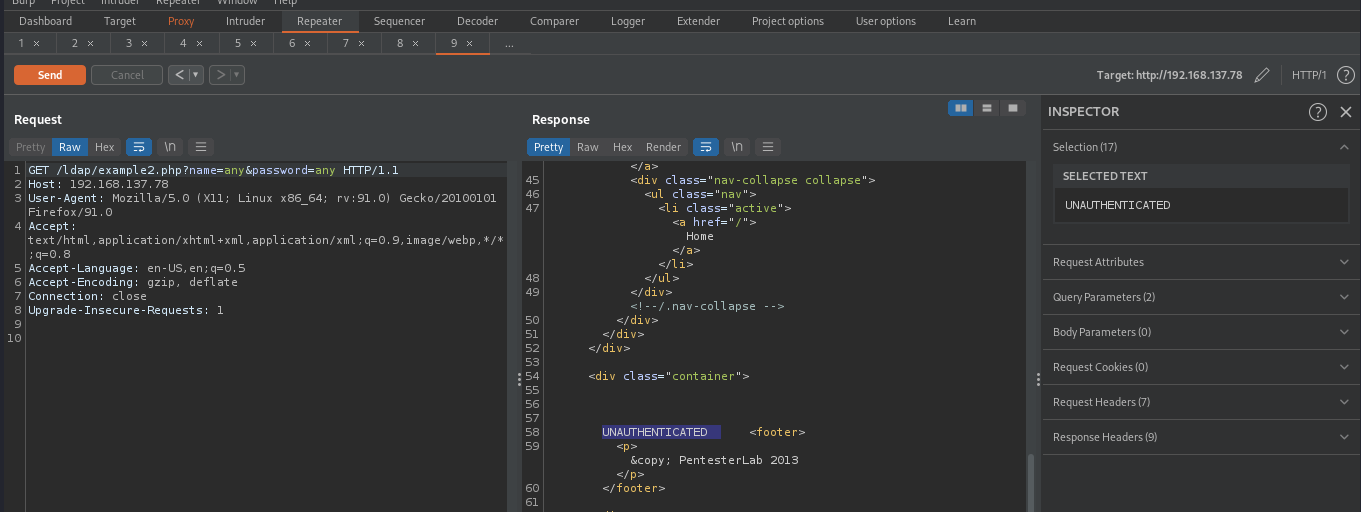This screenshot has height=512, width=1361.
Task: Toggle word wrap icon in the Response pane
Action: (706, 147)
